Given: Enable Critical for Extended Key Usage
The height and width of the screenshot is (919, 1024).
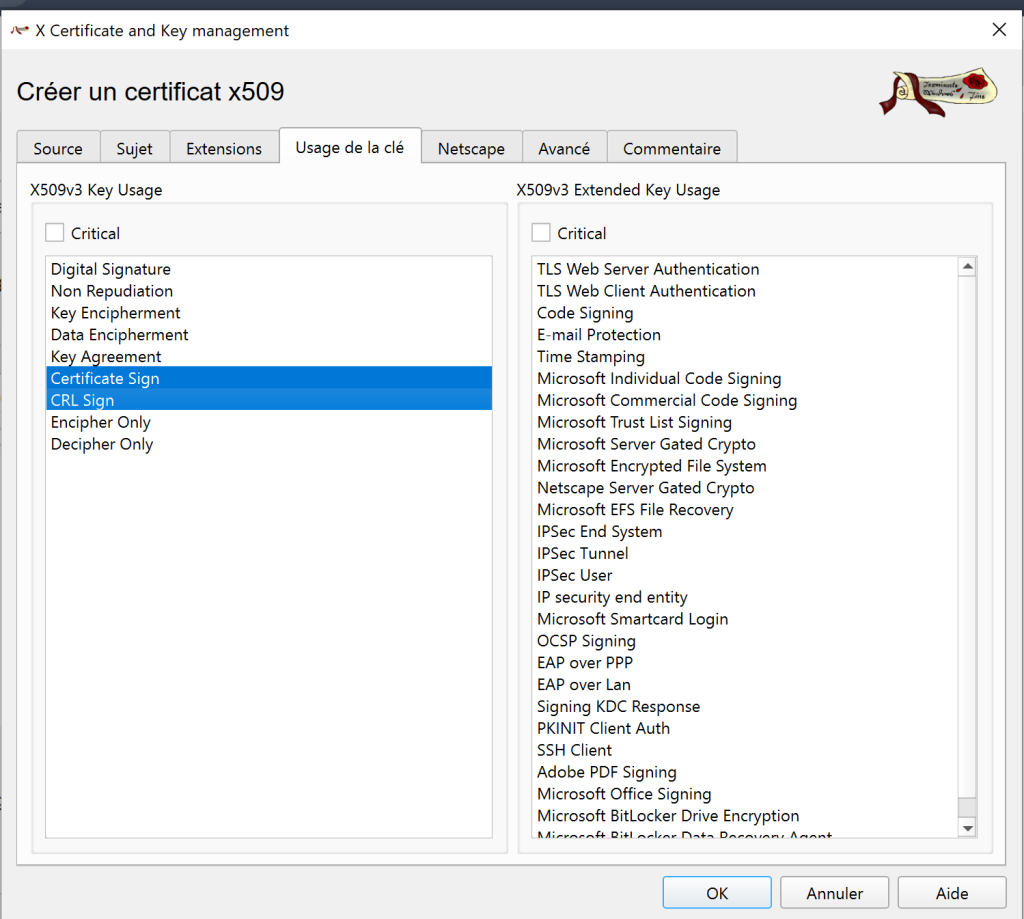Looking at the screenshot, I should pos(541,233).
